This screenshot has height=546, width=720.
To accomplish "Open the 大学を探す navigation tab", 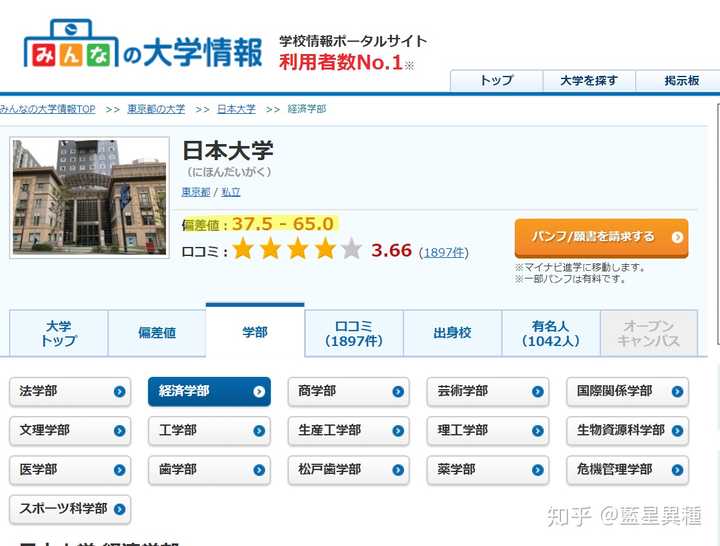I will [589, 81].
